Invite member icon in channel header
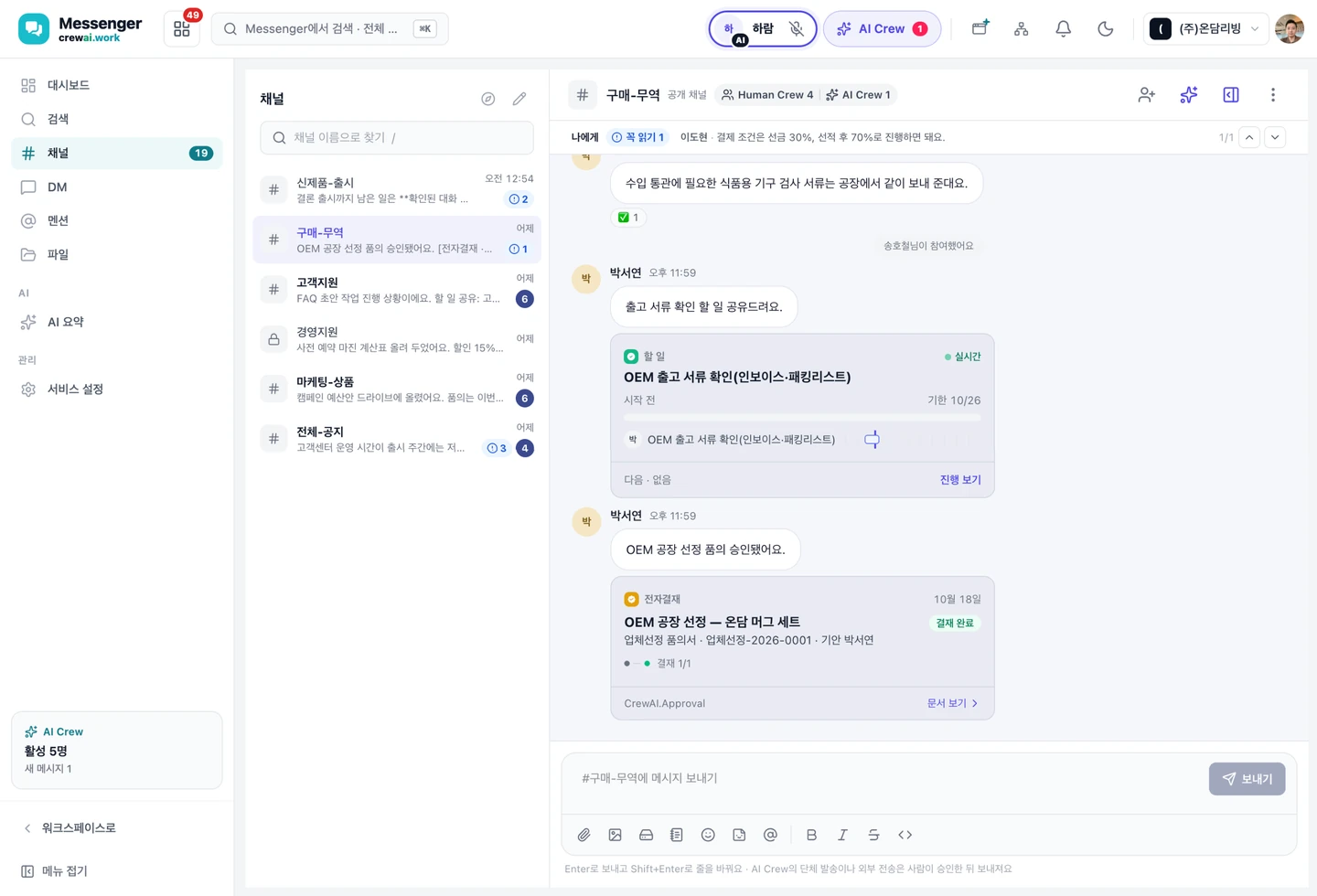Image resolution: width=1317 pixels, height=896 pixels. 1146,94
